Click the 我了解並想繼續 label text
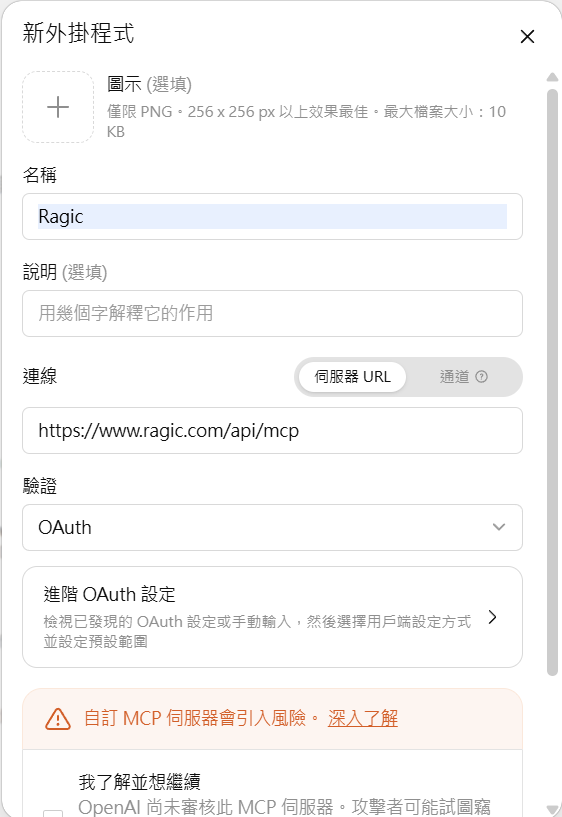Viewport: 562px width, 817px height. [x=140, y=782]
